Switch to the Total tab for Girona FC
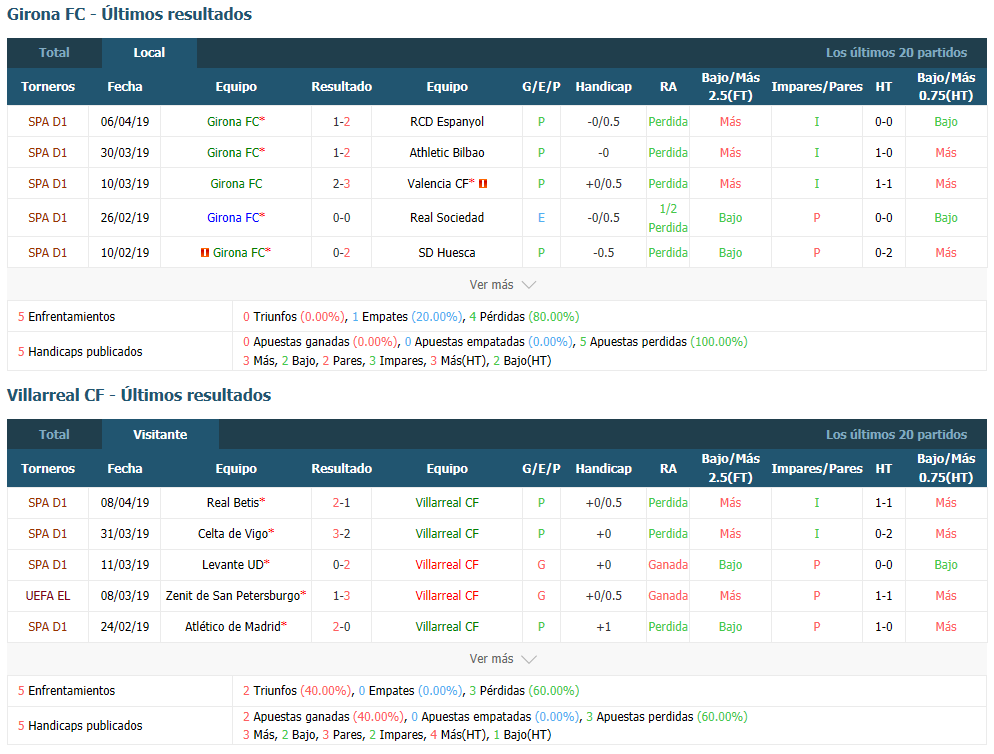Screen dimensions: 994x754 54,53
